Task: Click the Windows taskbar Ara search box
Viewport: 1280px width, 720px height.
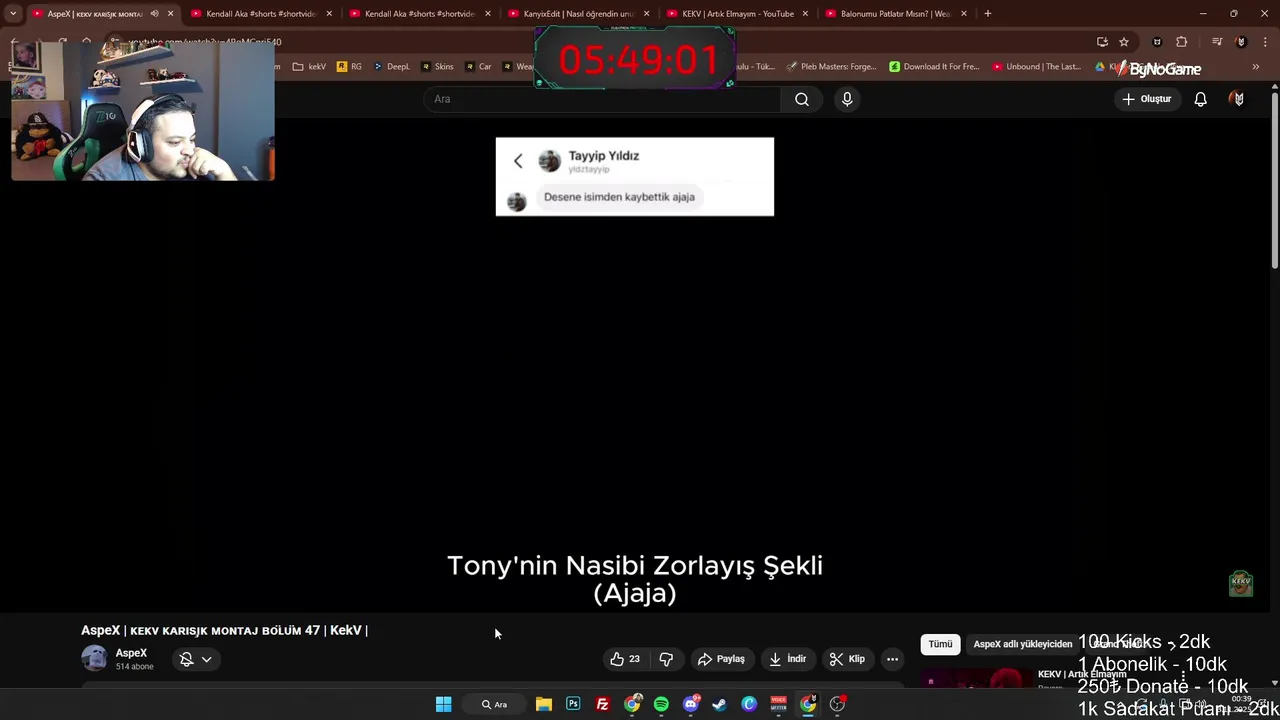Action: click(x=495, y=704)
